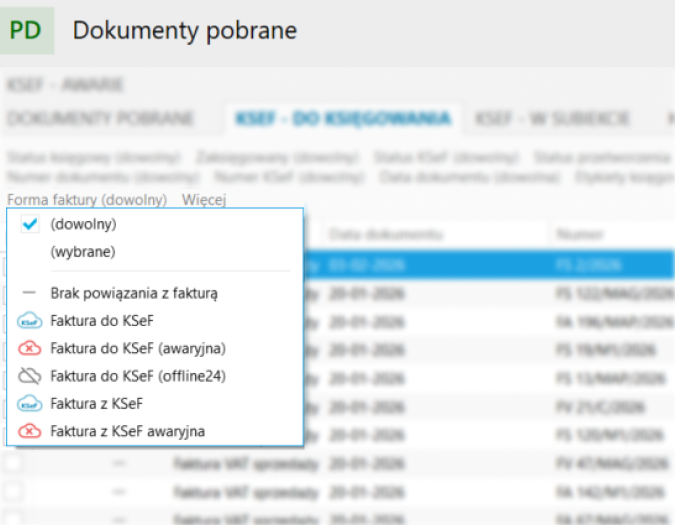Screen dimensions: 675x525
Task: Click the blue cloud icon for Faktura do KSeF
Action: [30, 321]
